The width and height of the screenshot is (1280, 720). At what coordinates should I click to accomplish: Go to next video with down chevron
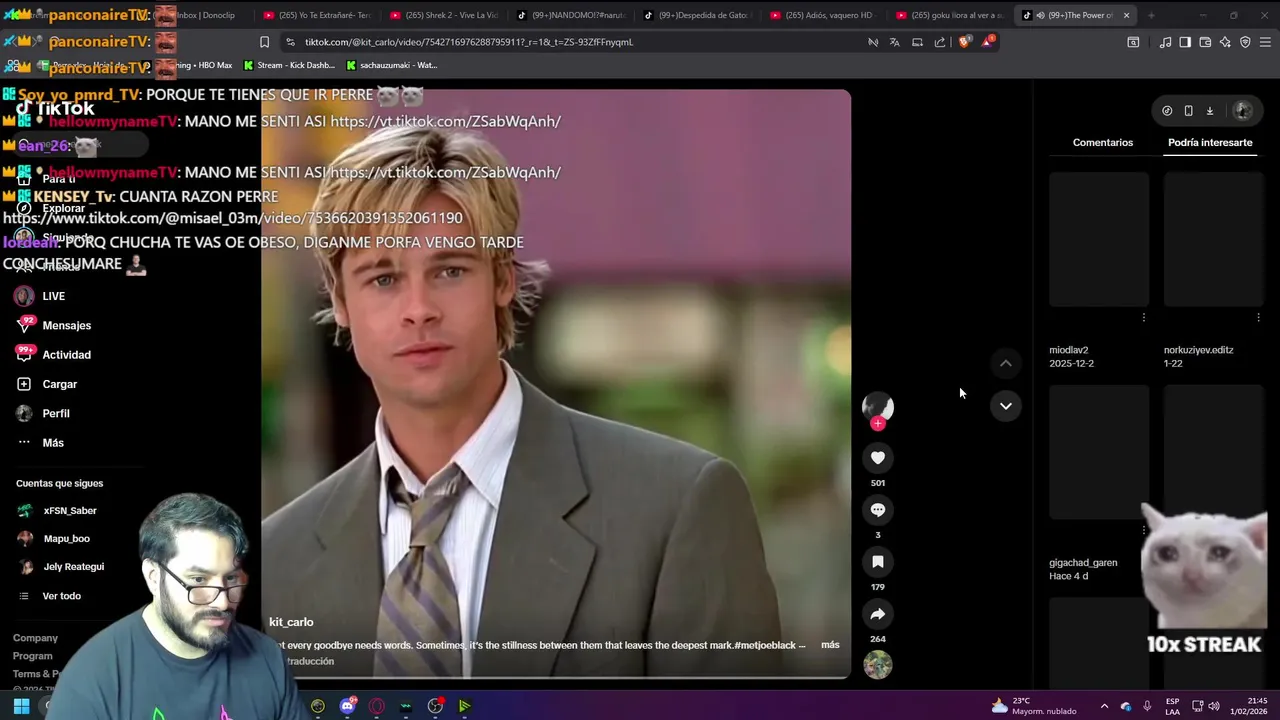(x=1005, y=405)
